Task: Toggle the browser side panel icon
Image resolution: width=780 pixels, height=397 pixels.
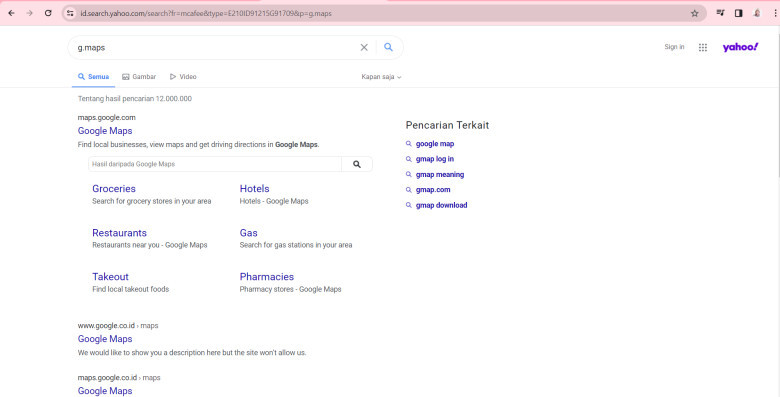Action: click(739, 13)
